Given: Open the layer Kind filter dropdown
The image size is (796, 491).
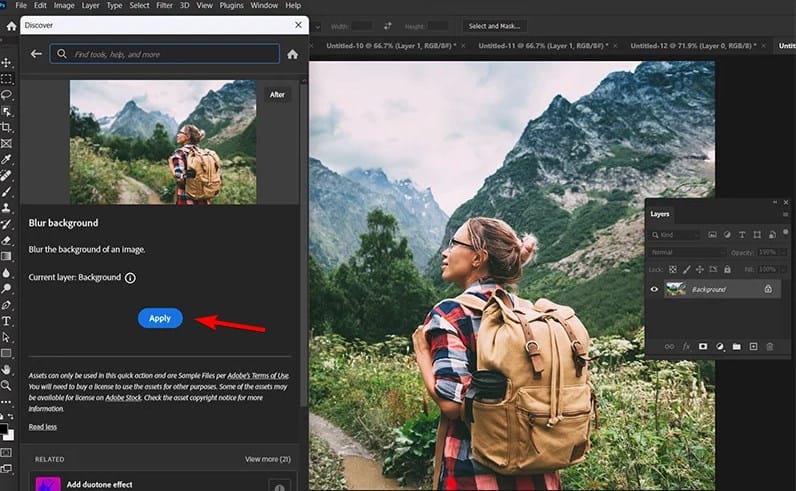Looking at the screenshot, I should [x=676, y=235].
